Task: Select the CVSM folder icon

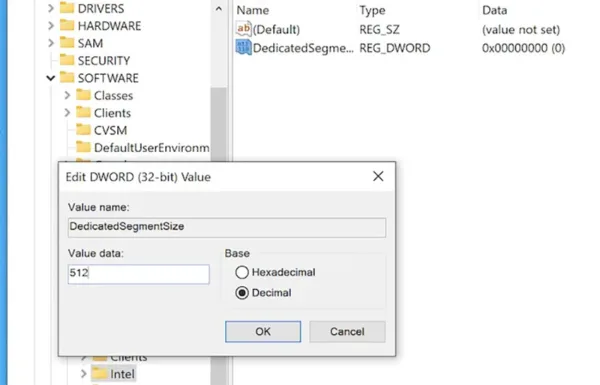Action: coord(83,130)
